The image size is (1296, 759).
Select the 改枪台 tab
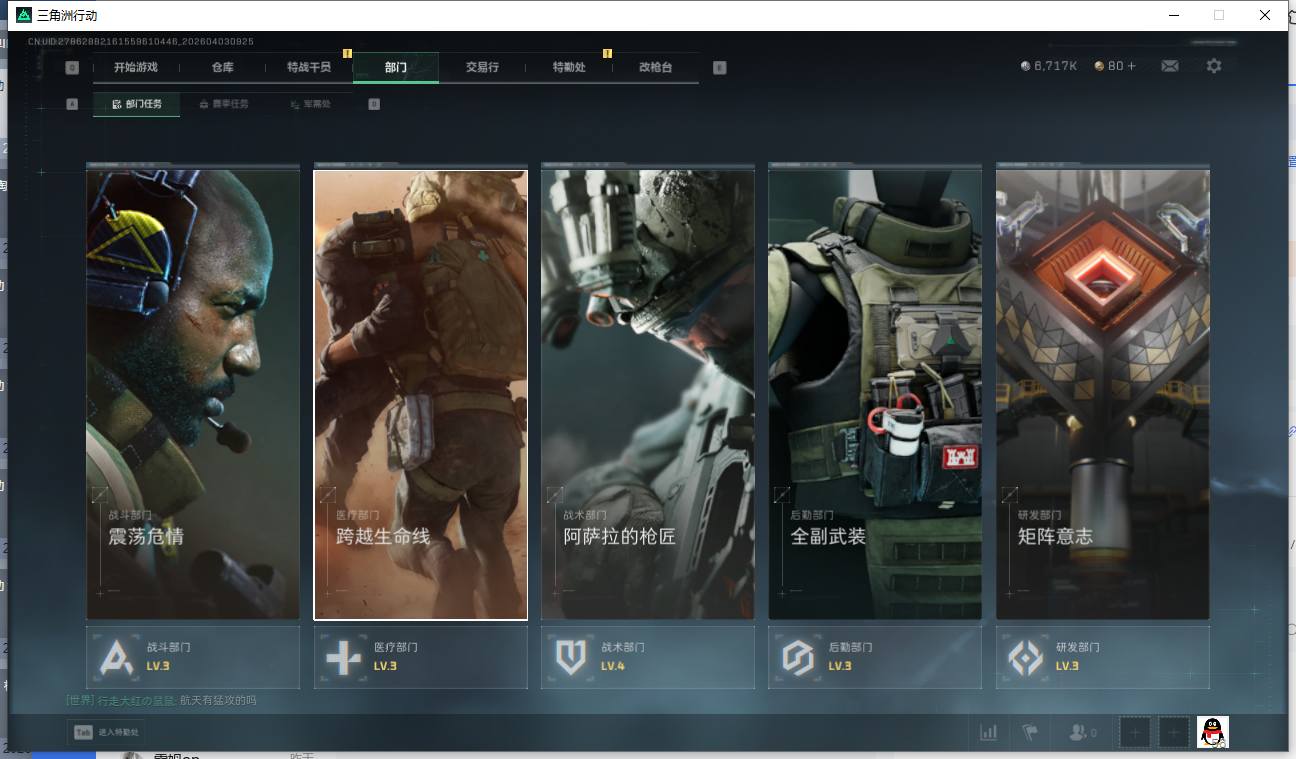tap(655, 67)
